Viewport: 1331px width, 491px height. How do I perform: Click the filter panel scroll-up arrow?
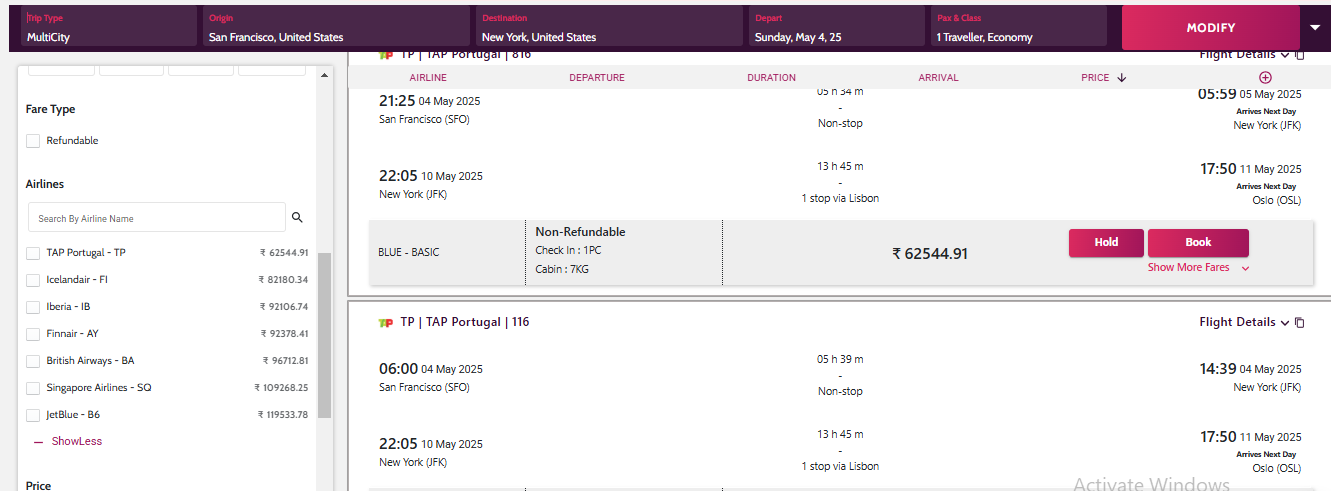tap(324, 76)
